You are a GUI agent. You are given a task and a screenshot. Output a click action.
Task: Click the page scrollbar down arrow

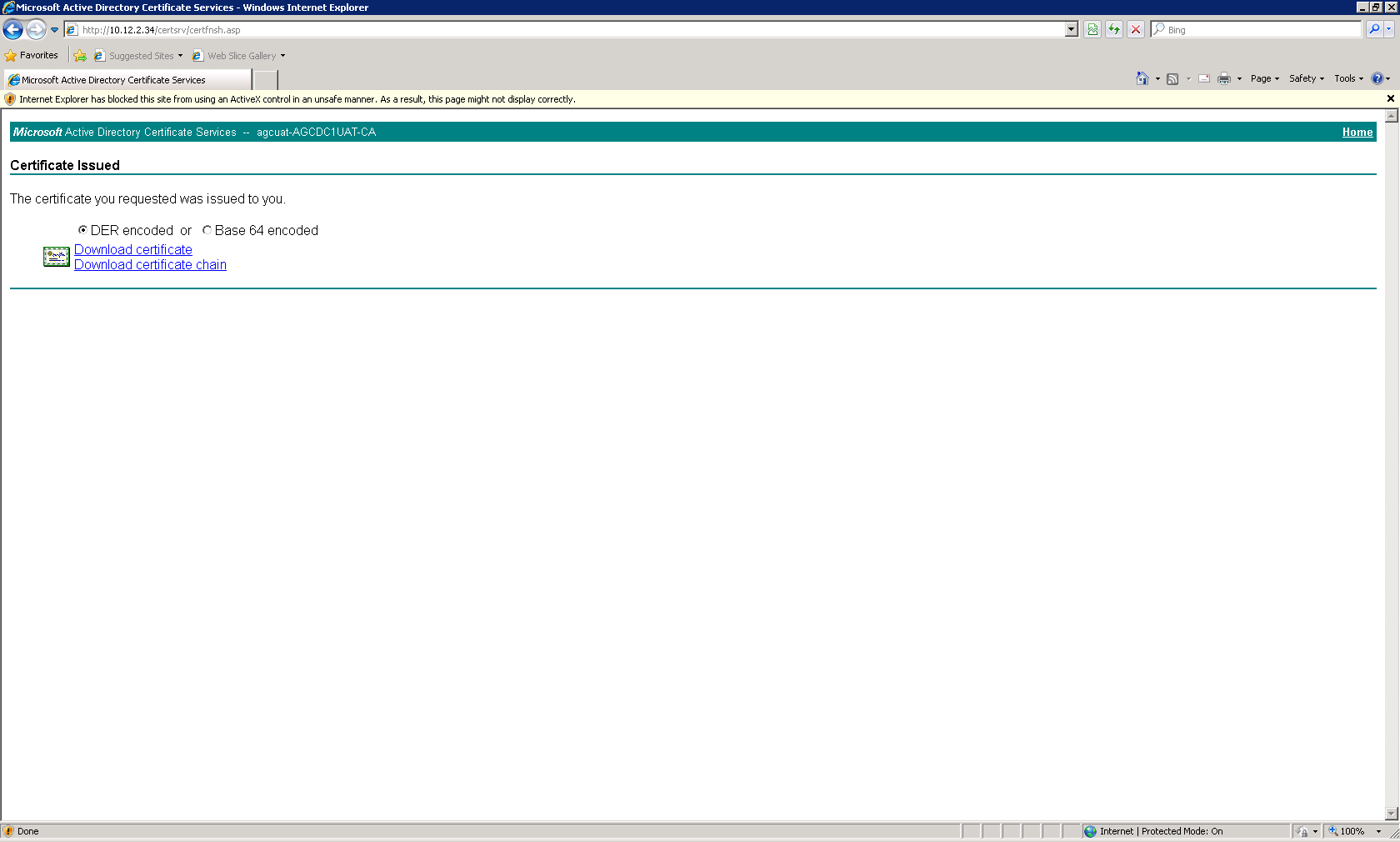[1391, 814]
